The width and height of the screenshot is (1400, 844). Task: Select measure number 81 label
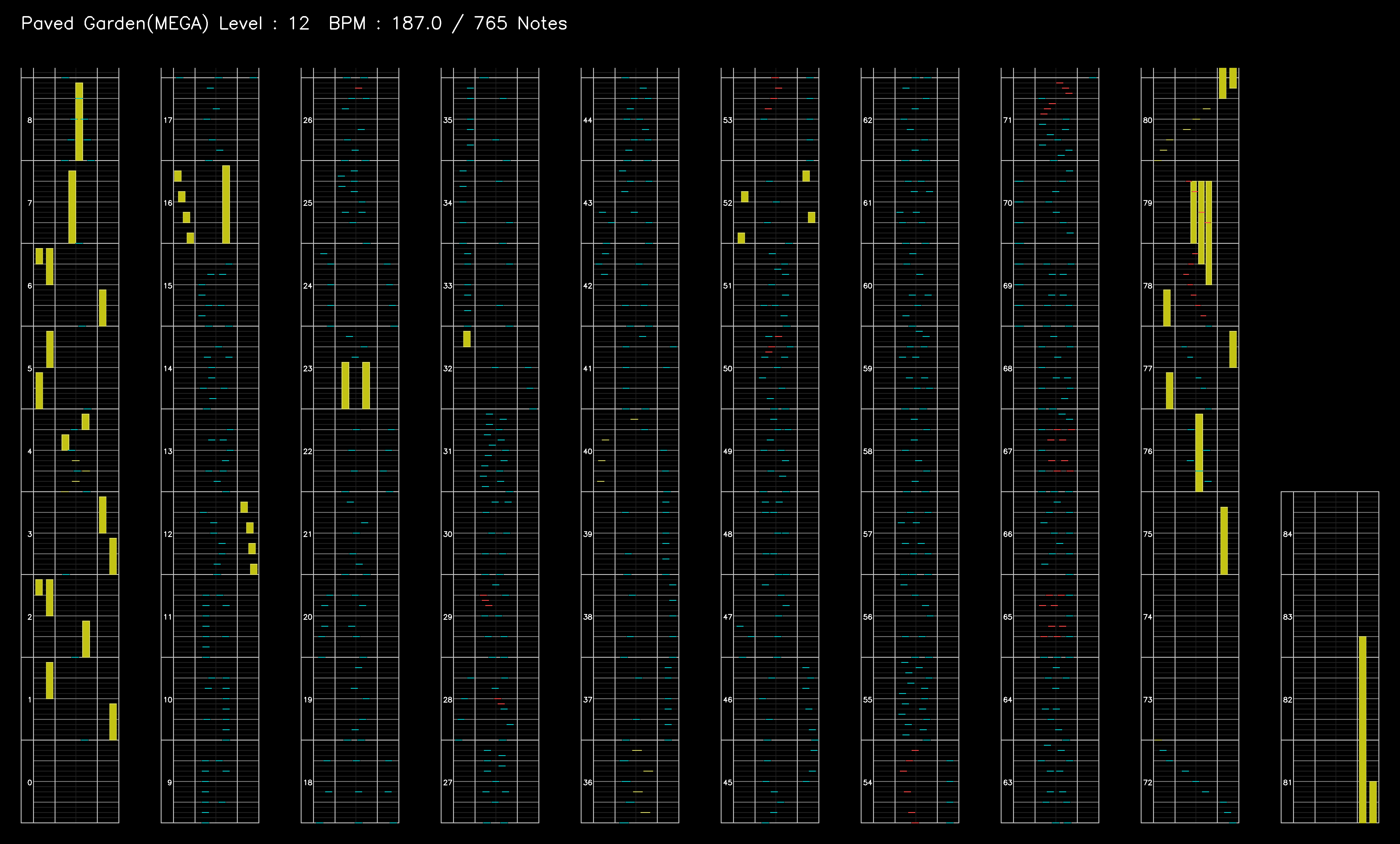click(1288, 782)
